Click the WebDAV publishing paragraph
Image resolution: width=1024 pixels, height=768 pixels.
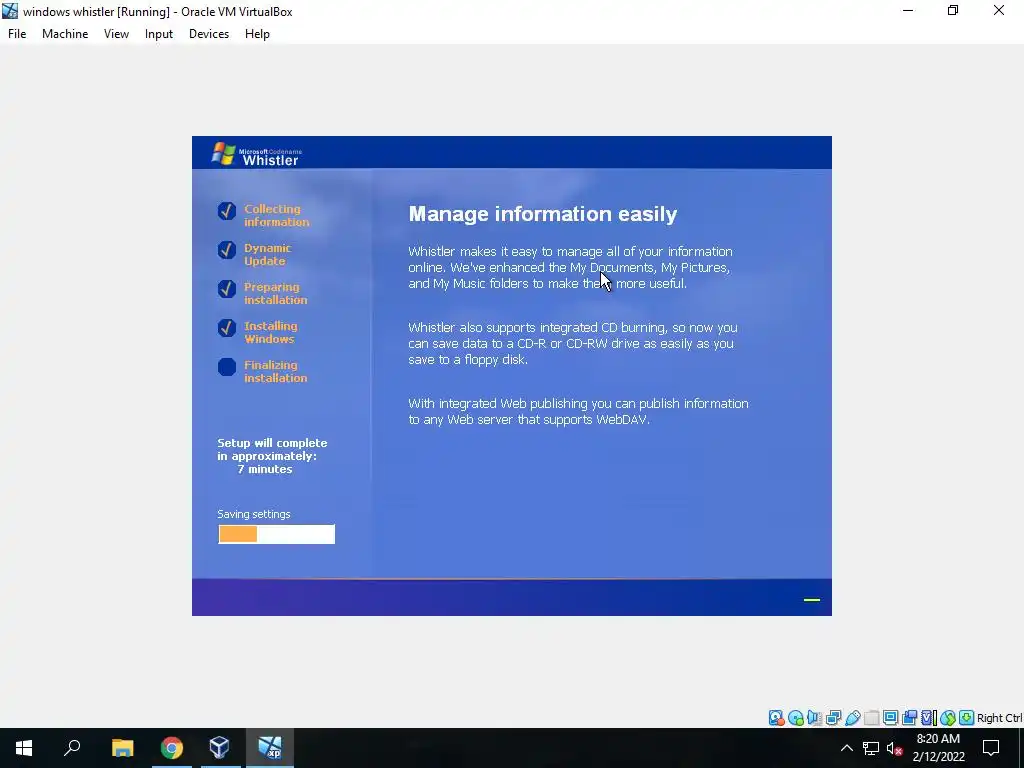pyautogui.click(x=579, y=411)
